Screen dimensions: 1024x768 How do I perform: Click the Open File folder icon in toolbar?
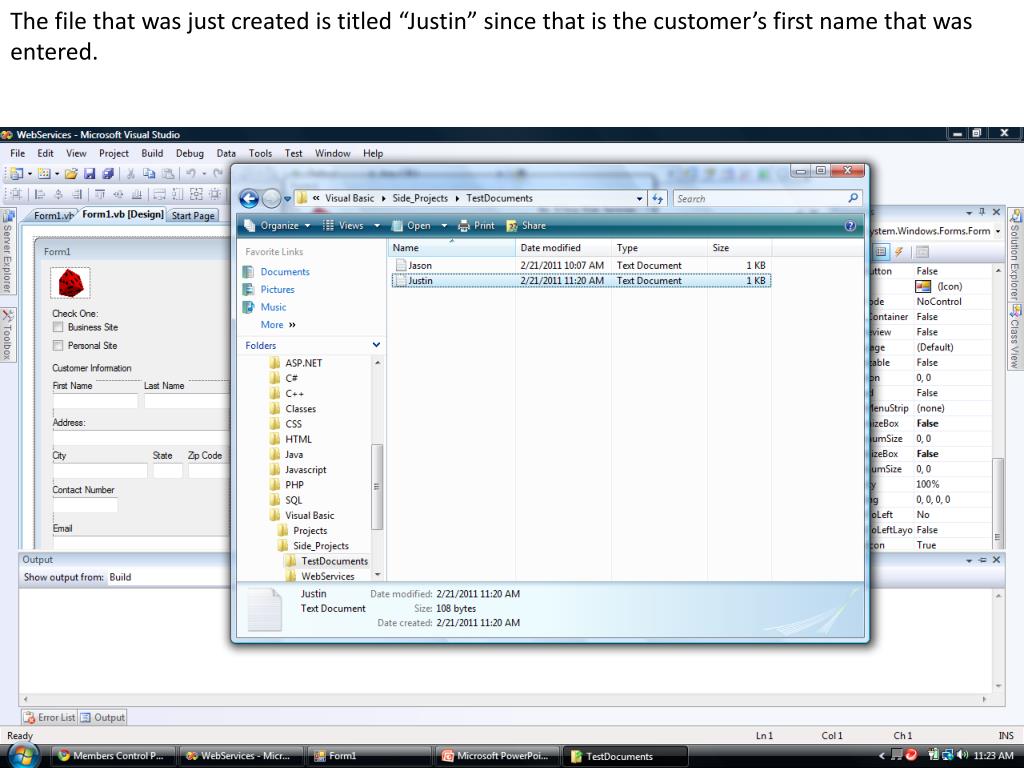point(71,174)
